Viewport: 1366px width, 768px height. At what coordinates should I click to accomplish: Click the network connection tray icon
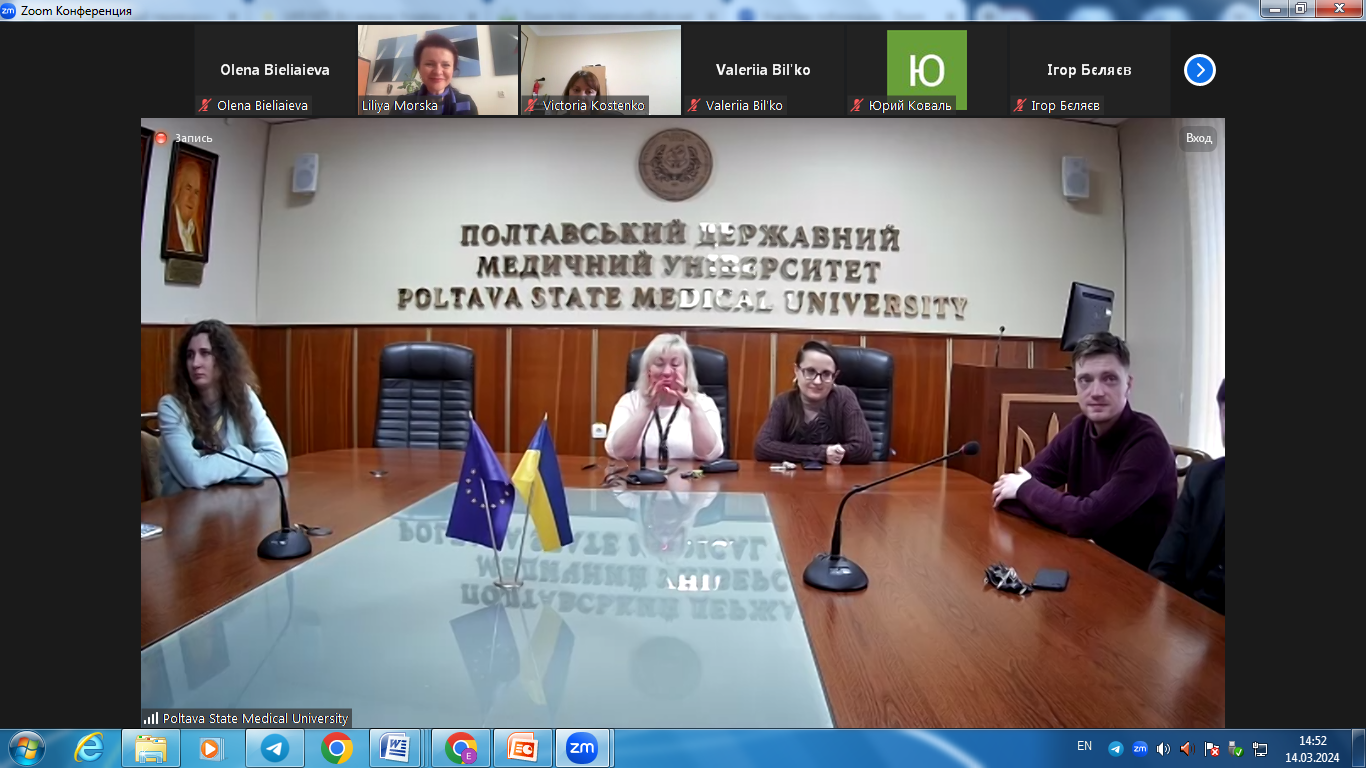(1260, 748)
